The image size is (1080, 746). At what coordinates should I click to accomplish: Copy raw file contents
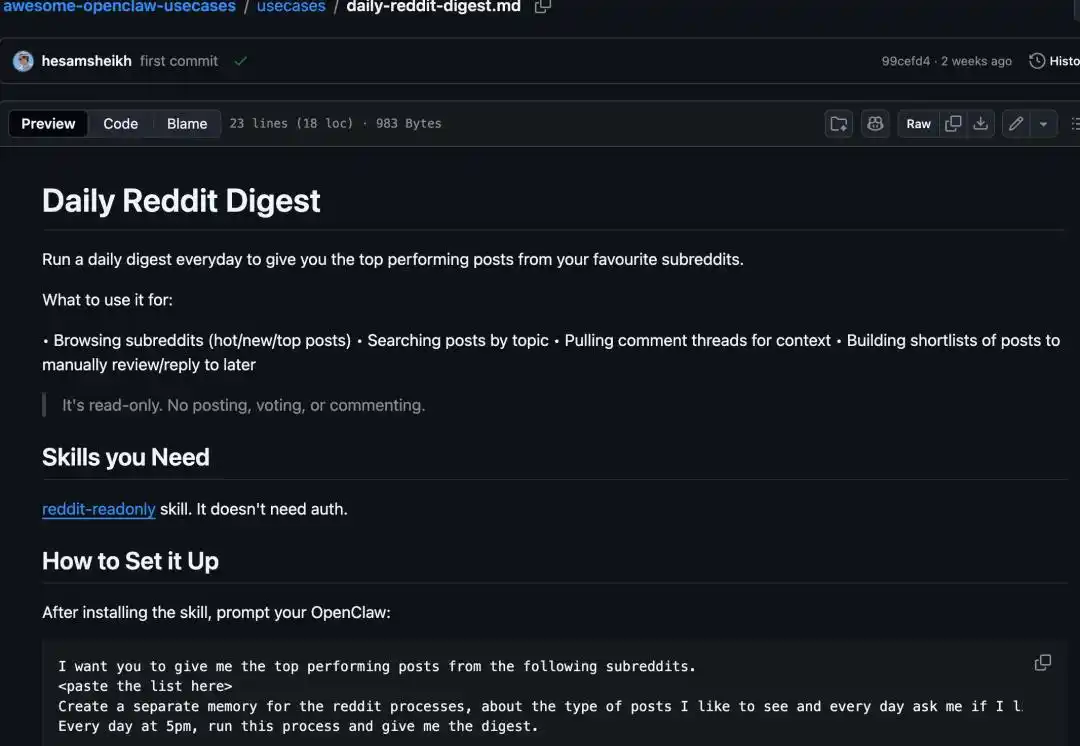click(953, 124)
